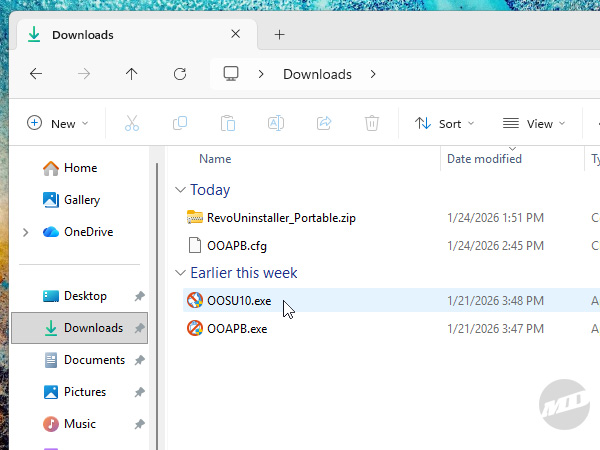Click the Copy icon in toolbar
The image size is (600, 450).
tap(180, 123)
